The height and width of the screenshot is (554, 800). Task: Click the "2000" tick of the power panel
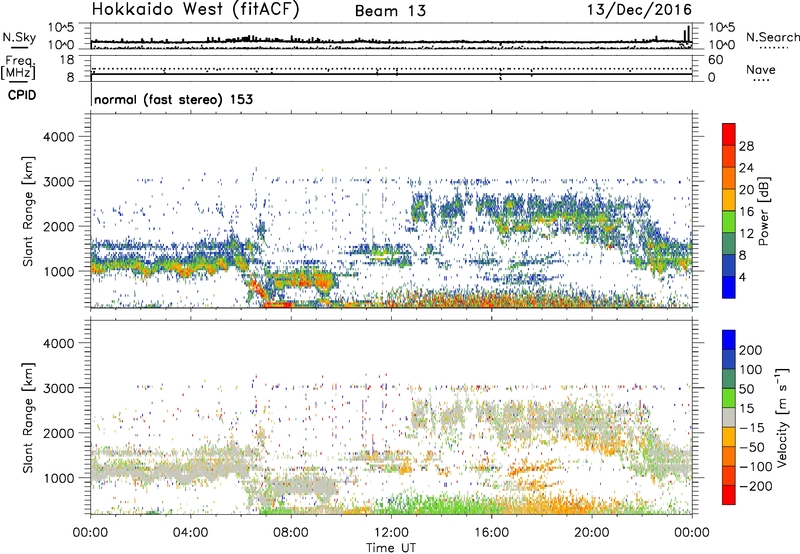pyautogui.click(x=58, y=226)
